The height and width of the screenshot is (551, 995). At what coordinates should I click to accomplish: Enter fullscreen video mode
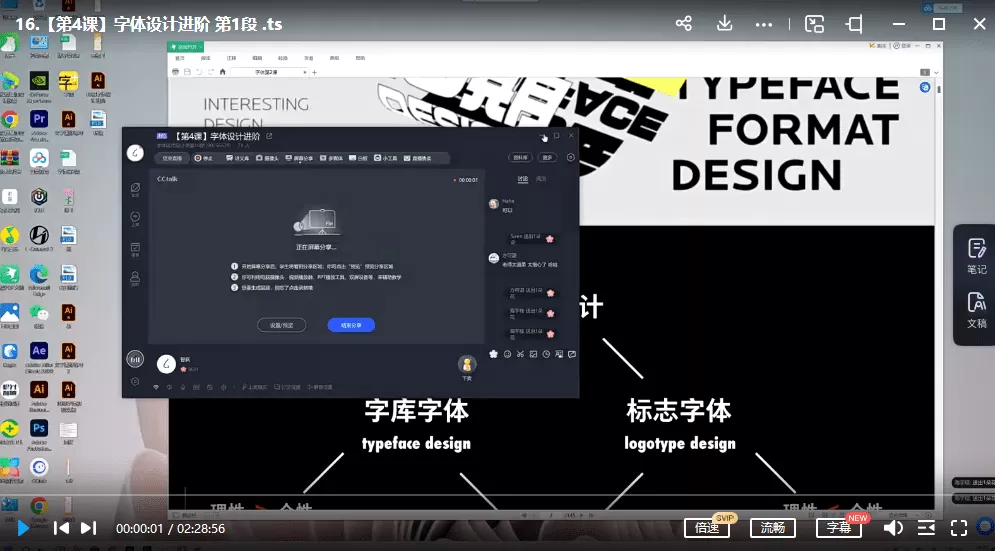[959, 528]
